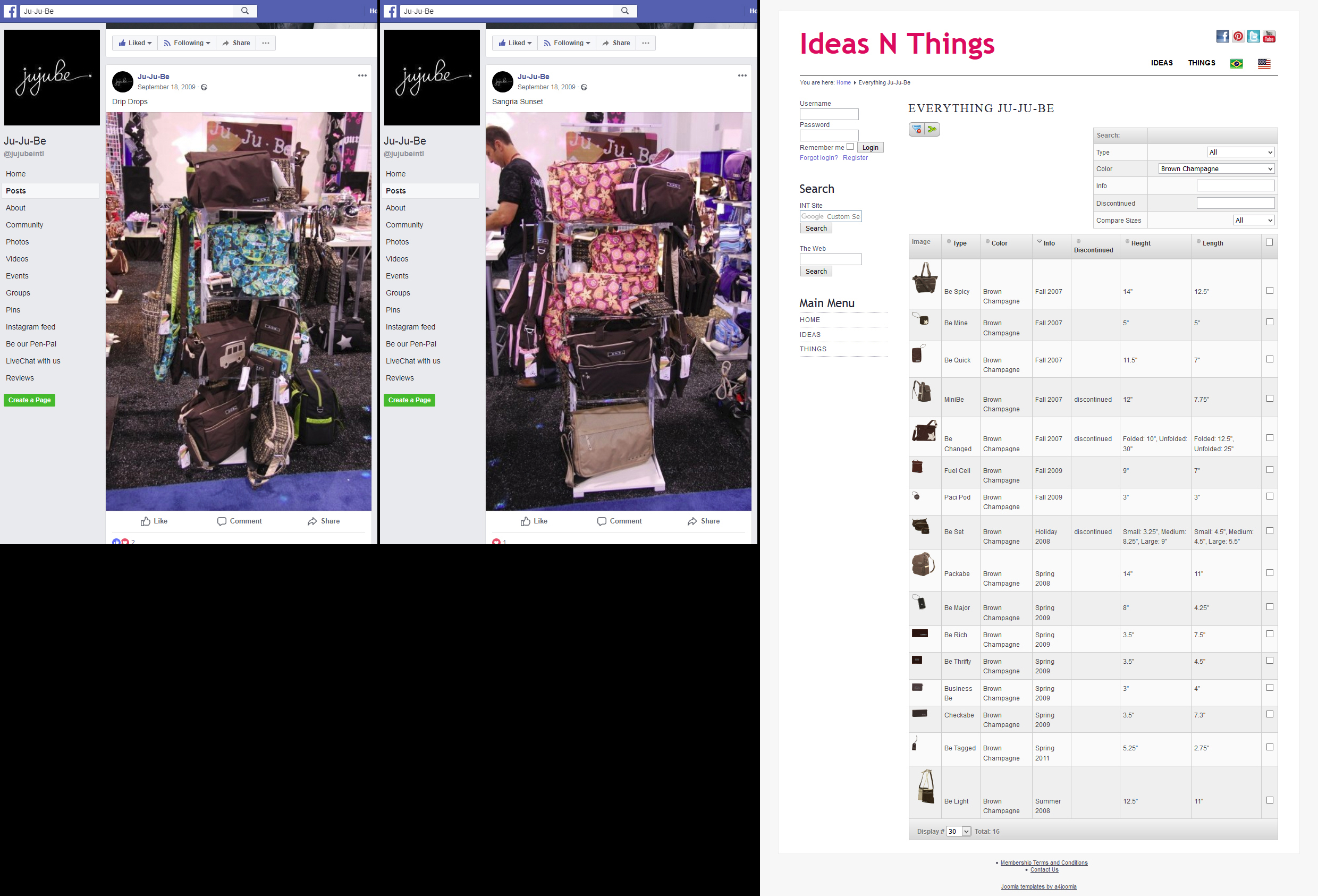Image resolution: width=1318 pixels, height=896 pixels.
Task: Select Photos in the left Facebook sidebar
Action: tap(17, 242)
